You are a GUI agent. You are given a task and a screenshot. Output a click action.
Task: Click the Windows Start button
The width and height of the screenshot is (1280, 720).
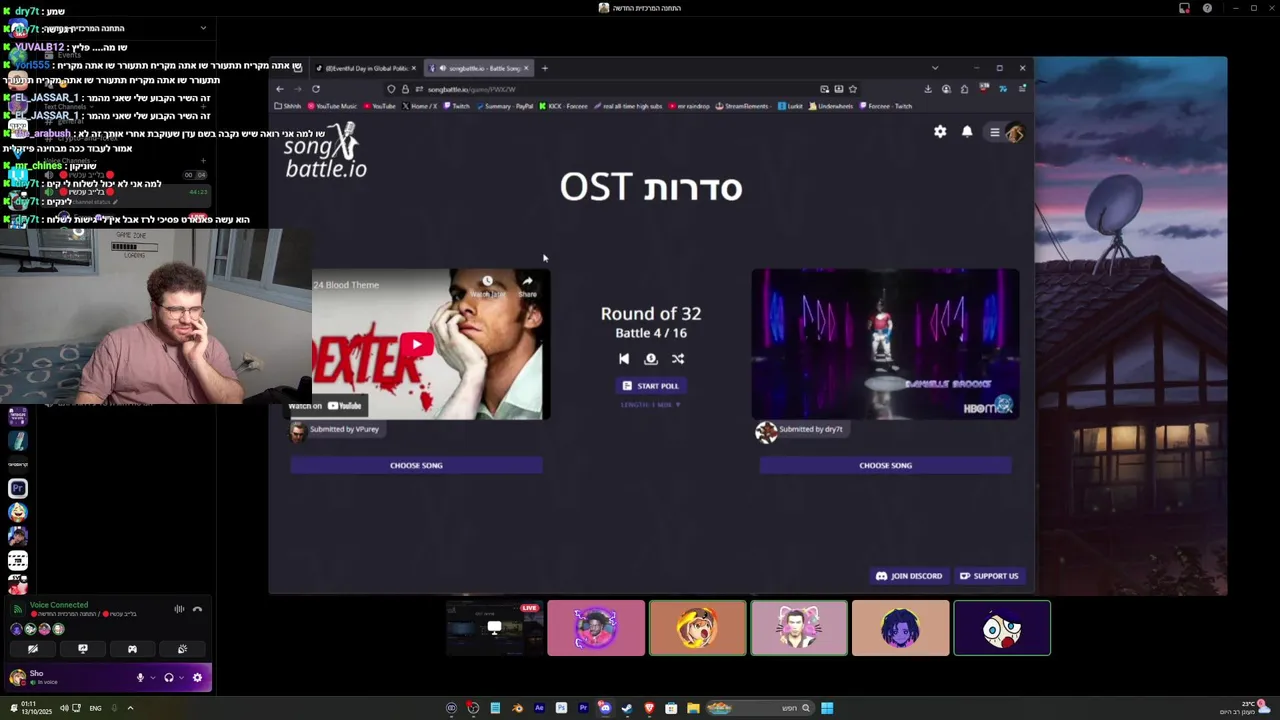click(x=827, y=708)
